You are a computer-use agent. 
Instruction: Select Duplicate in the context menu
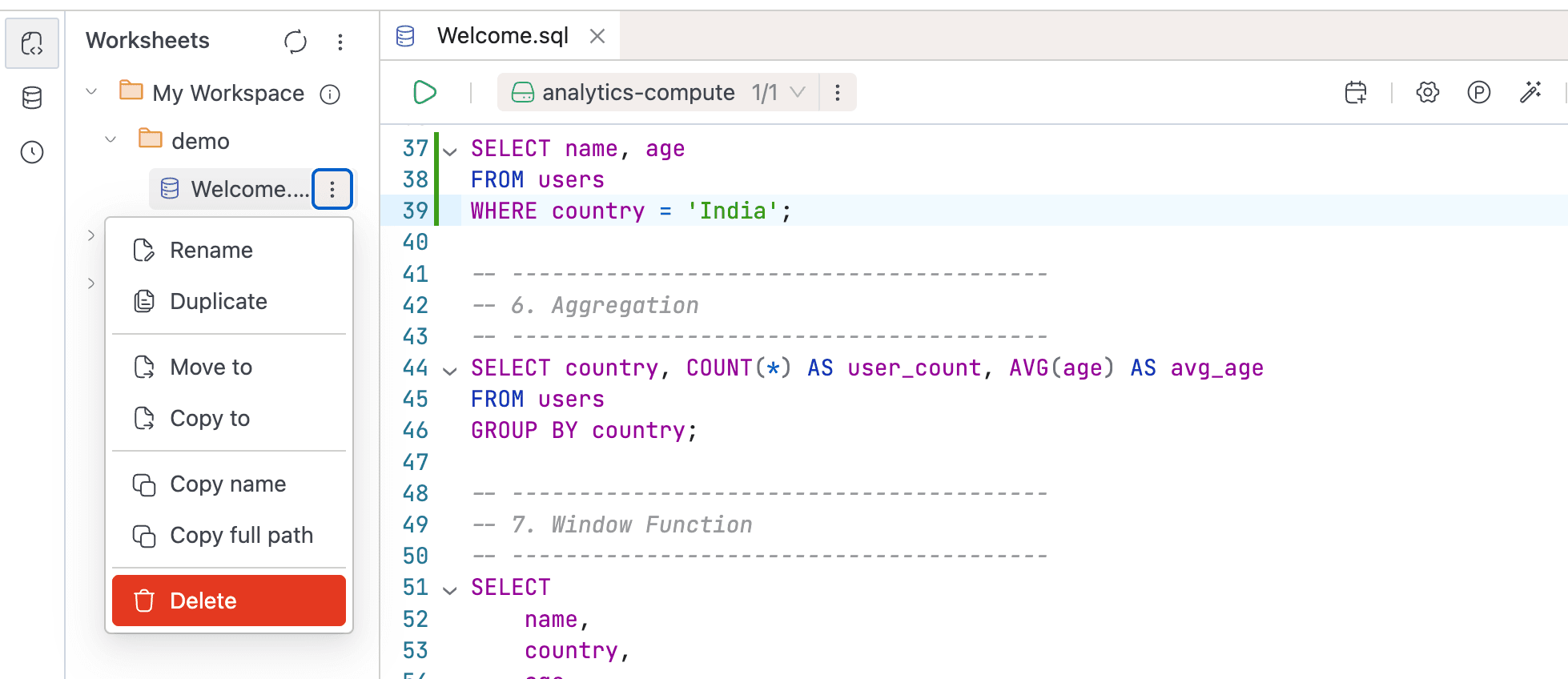point(218,302)
